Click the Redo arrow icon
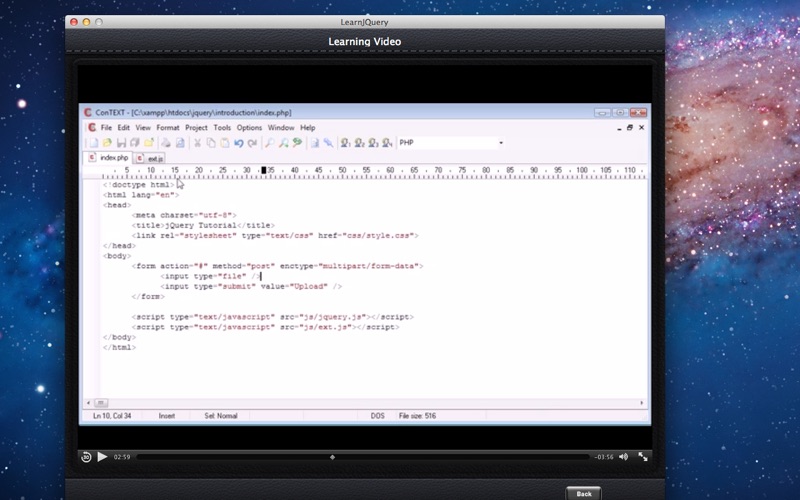The width and height of the screenshot is (800, 500). coord(252,143)
